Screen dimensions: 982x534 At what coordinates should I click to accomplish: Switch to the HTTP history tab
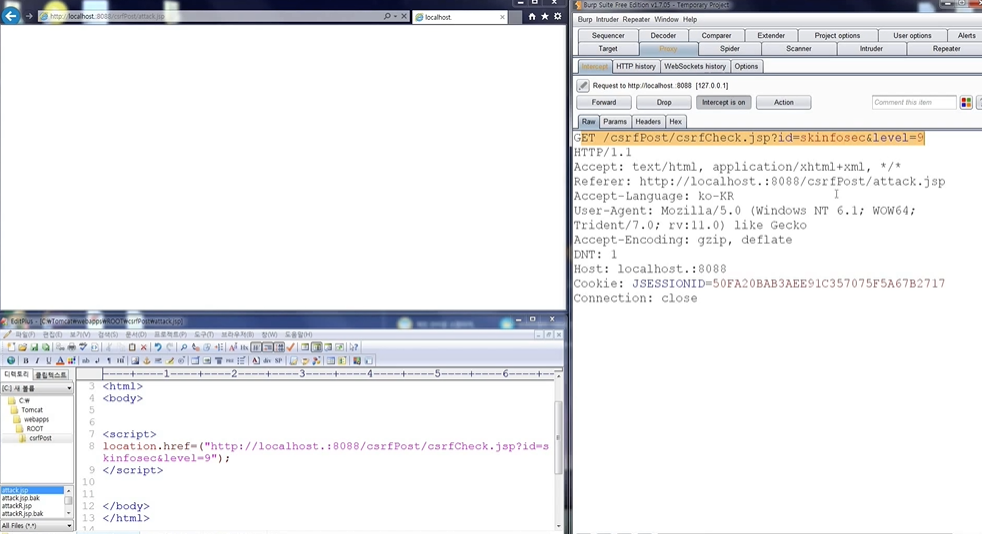coord(636,66)
